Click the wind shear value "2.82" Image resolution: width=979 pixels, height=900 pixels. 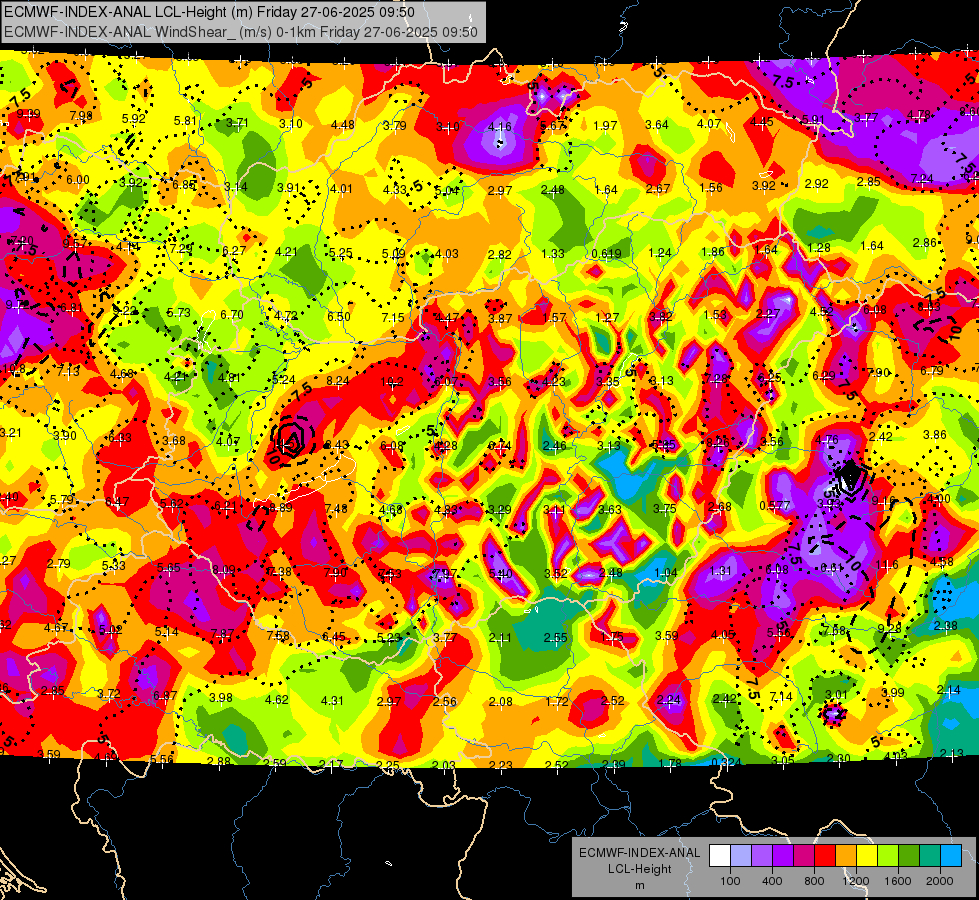[x=499, y=254]
